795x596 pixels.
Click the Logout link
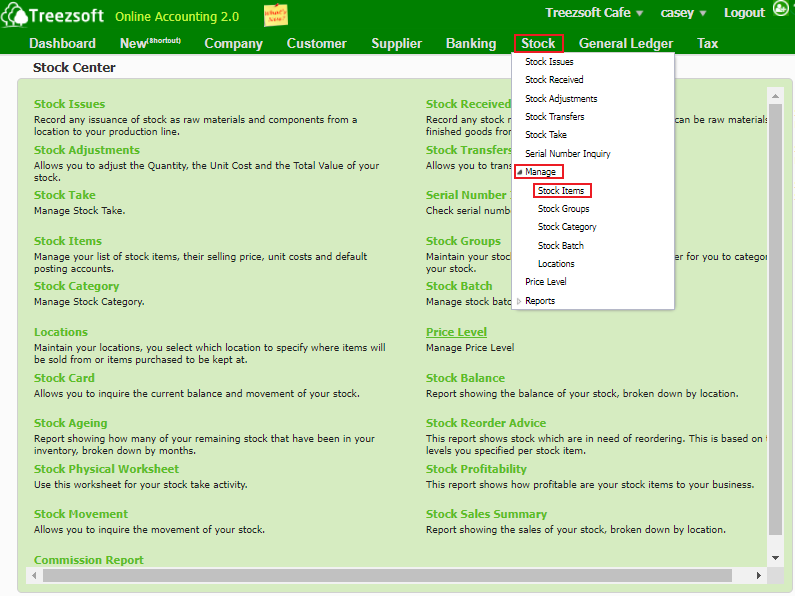click(x=744, y=13)
